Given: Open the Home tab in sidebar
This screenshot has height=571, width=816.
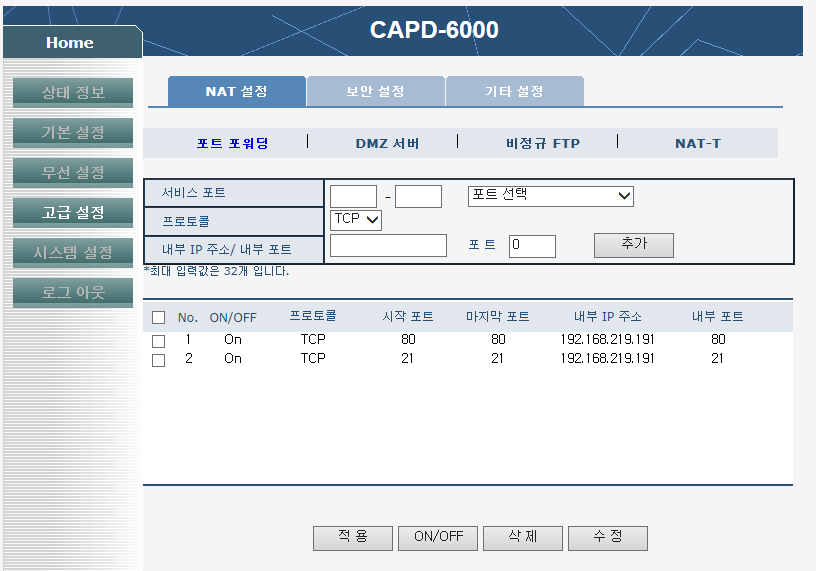Looking at the screenshot, I should point(72,42).
